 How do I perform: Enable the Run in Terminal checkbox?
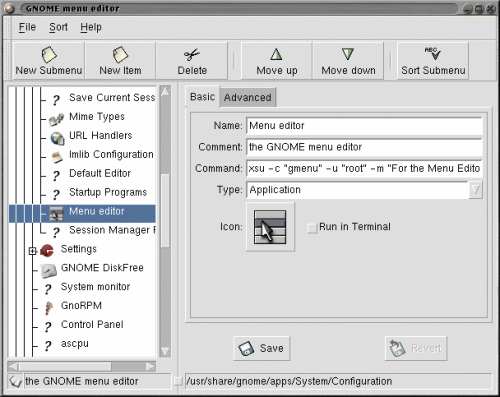pyautogui.click(x=312, y=228)
